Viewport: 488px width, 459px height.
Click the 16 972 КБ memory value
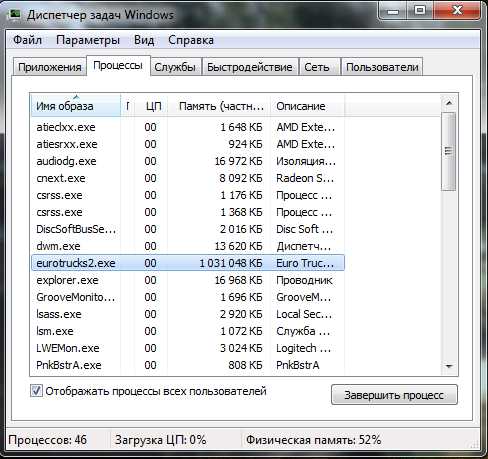click(238, 161)
